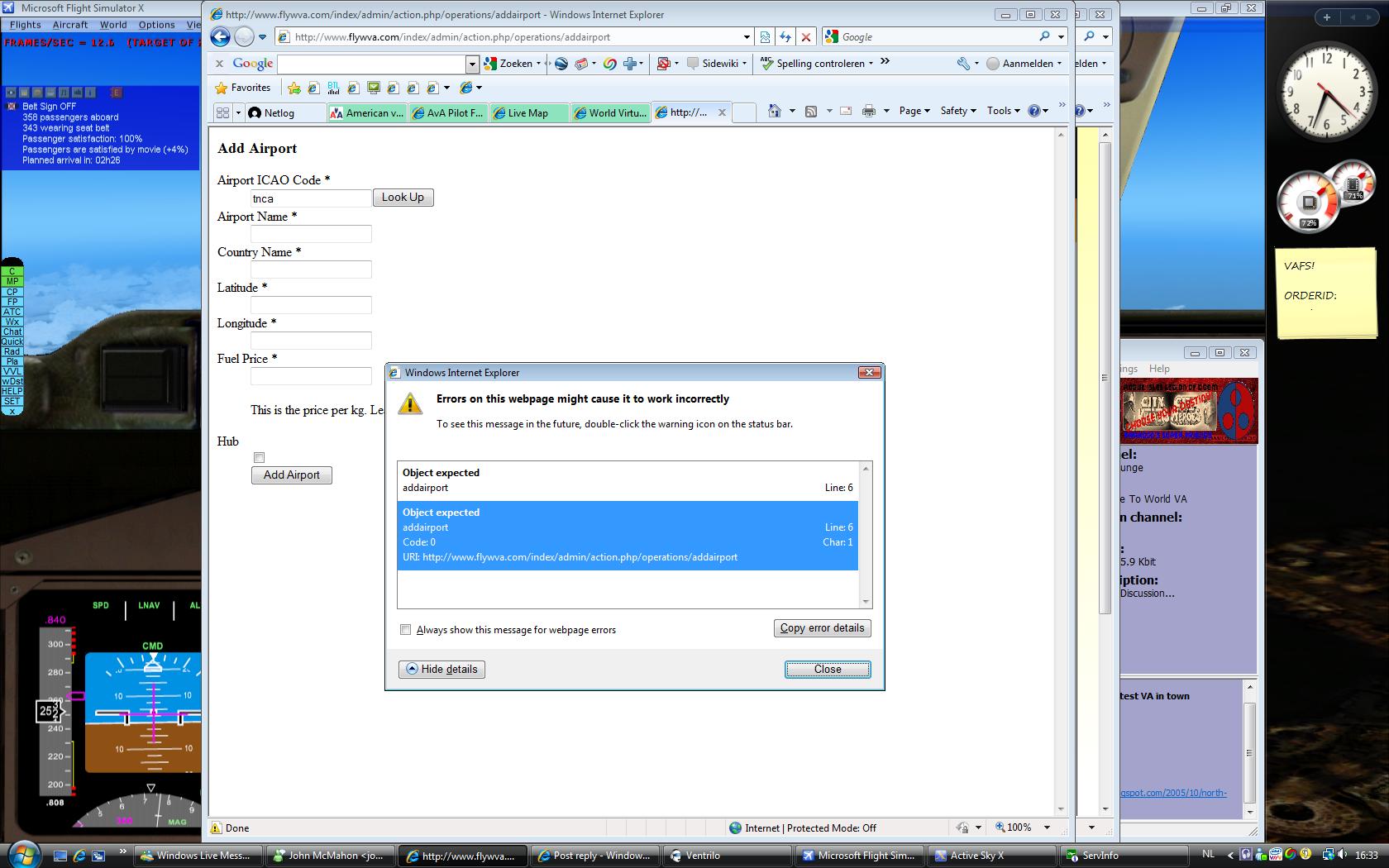
Task: Click the RSS feeds icon
Action: point(811,111)
